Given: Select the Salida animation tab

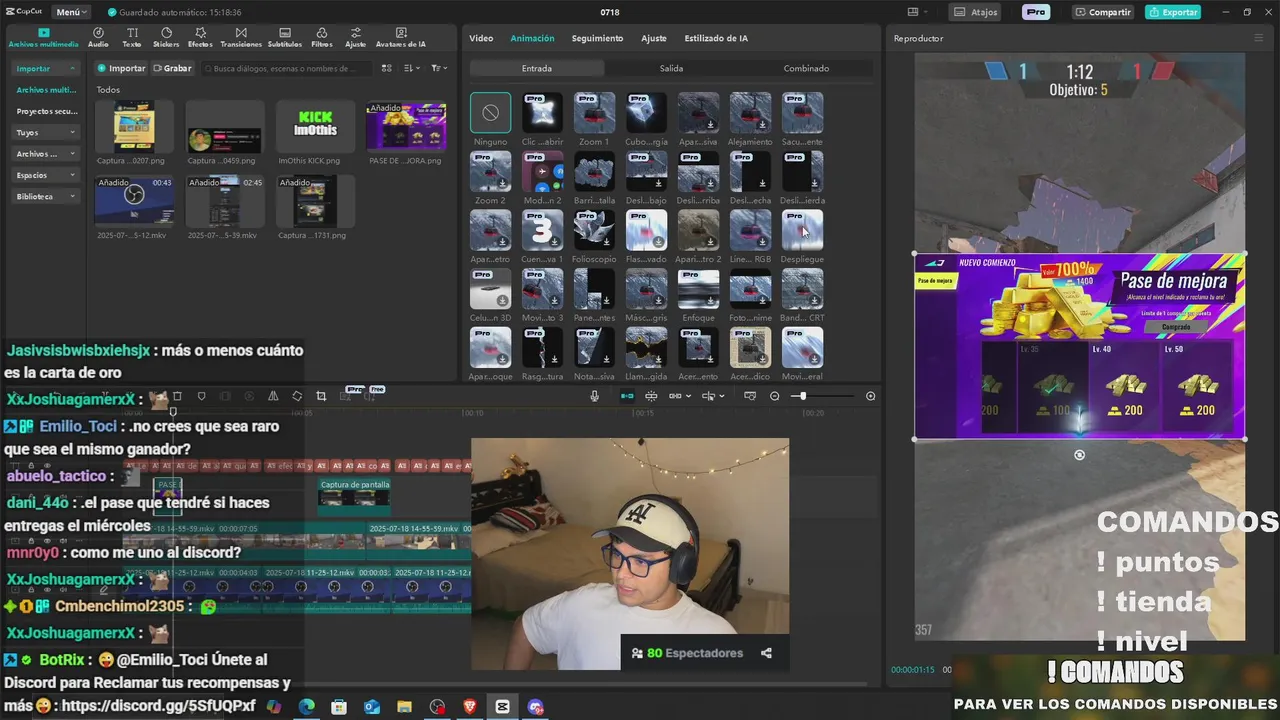Looking at the screenshot, I should [671, 68].
